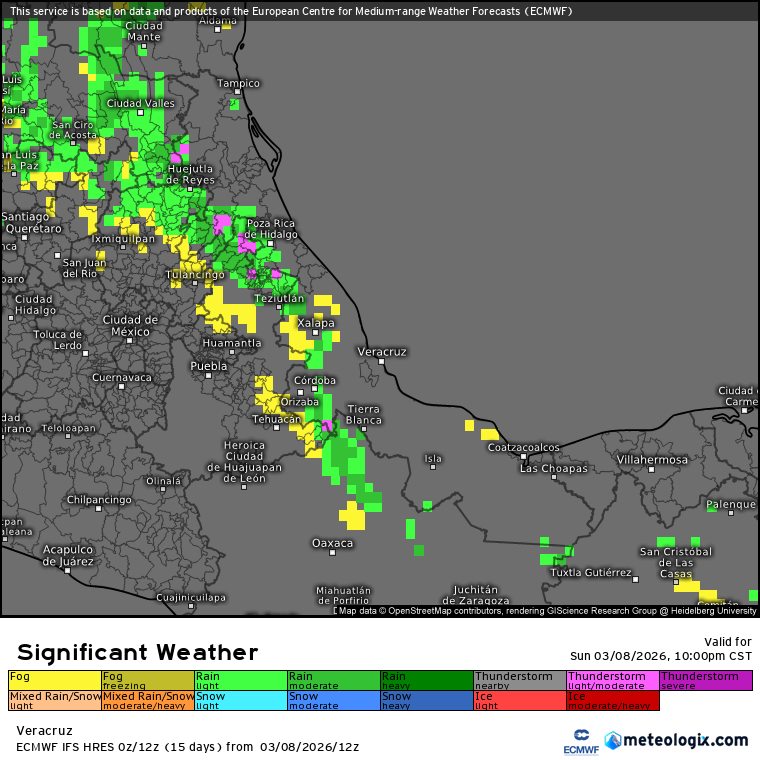Select the Fog legend swatch

(55, 681)
